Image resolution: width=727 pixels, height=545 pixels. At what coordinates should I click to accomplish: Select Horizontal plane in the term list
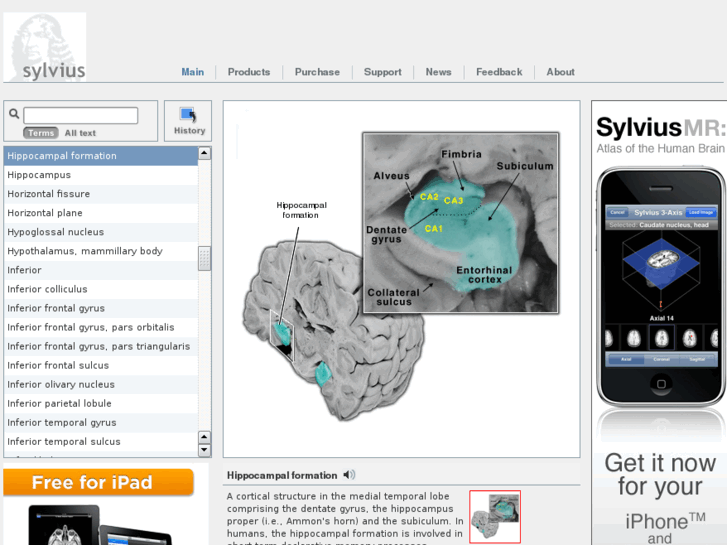click(101, 213)
